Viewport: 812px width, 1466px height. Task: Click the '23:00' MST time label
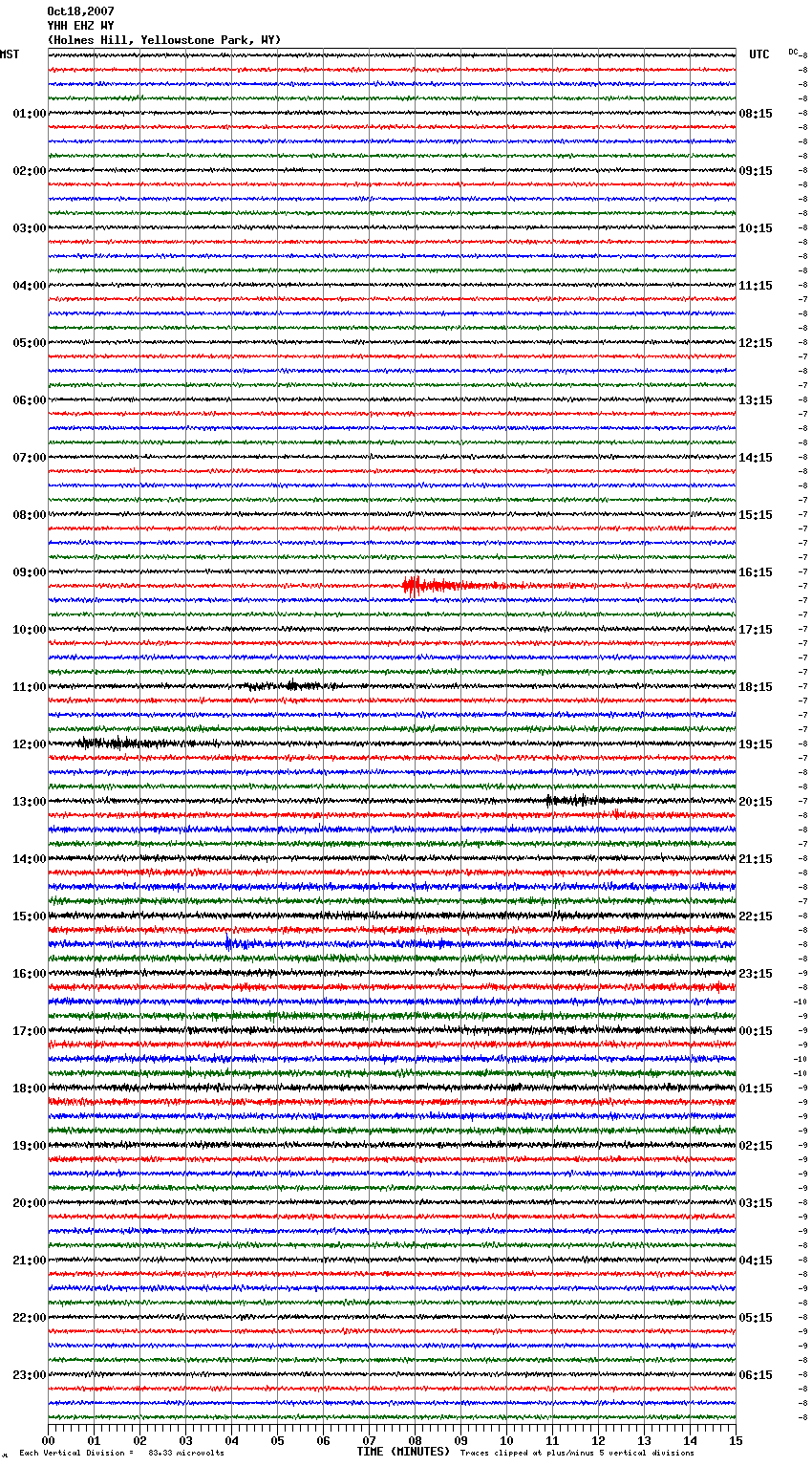[x=30, y=1375]
